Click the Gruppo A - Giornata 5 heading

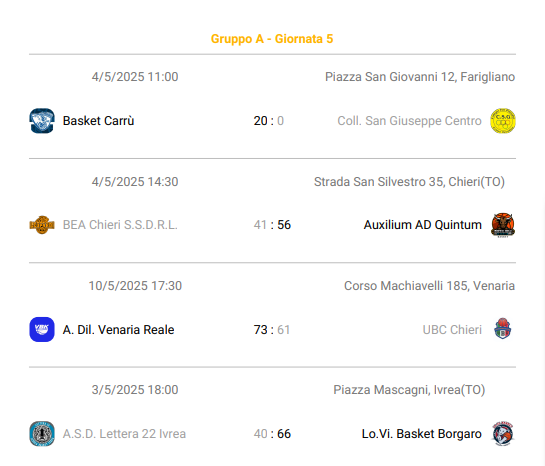(x=272, y=39)
